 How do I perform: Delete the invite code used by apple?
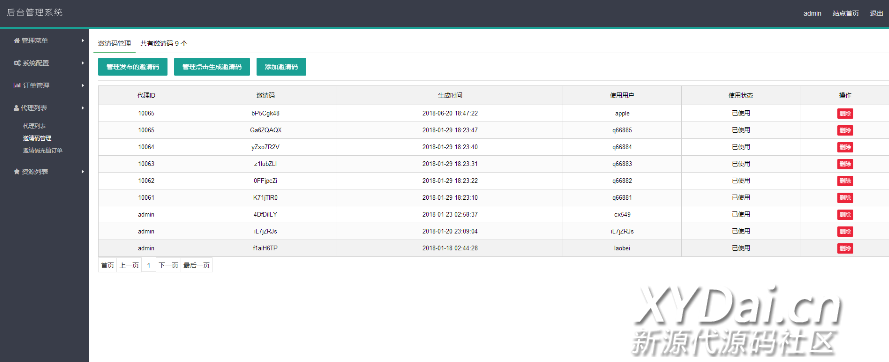[845, 113]
